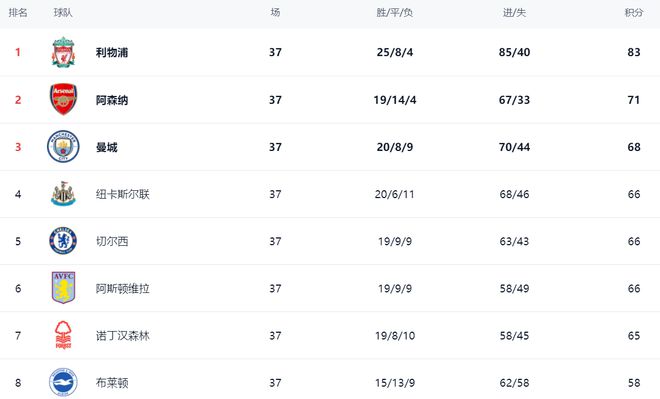Click the 胜/平/负 column header
Screen dimensions: 660x399
pos(394,13)
